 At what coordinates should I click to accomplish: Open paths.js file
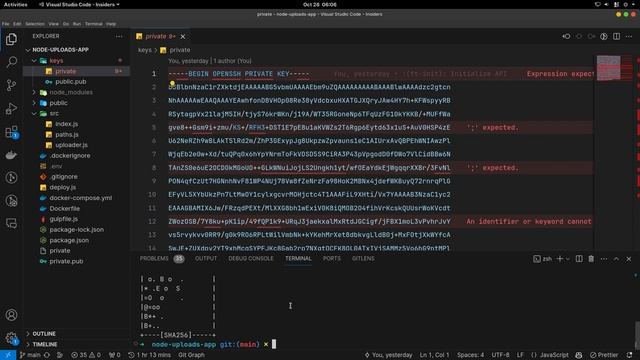click(x=67, y=134)
